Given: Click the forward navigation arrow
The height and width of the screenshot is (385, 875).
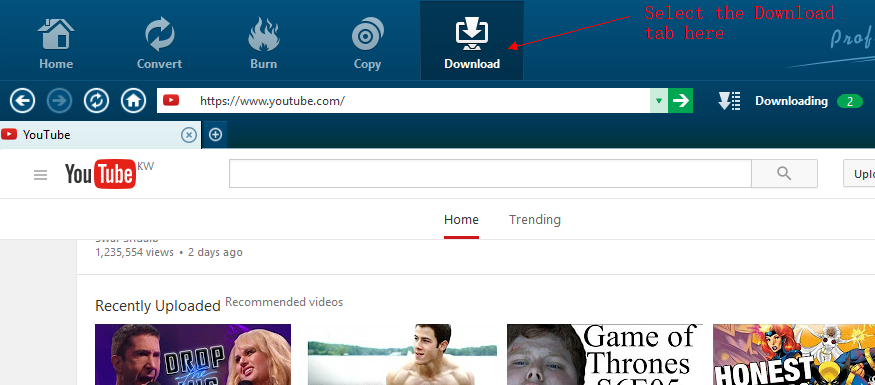Looking at the screenshot, I should pos(59,101).
